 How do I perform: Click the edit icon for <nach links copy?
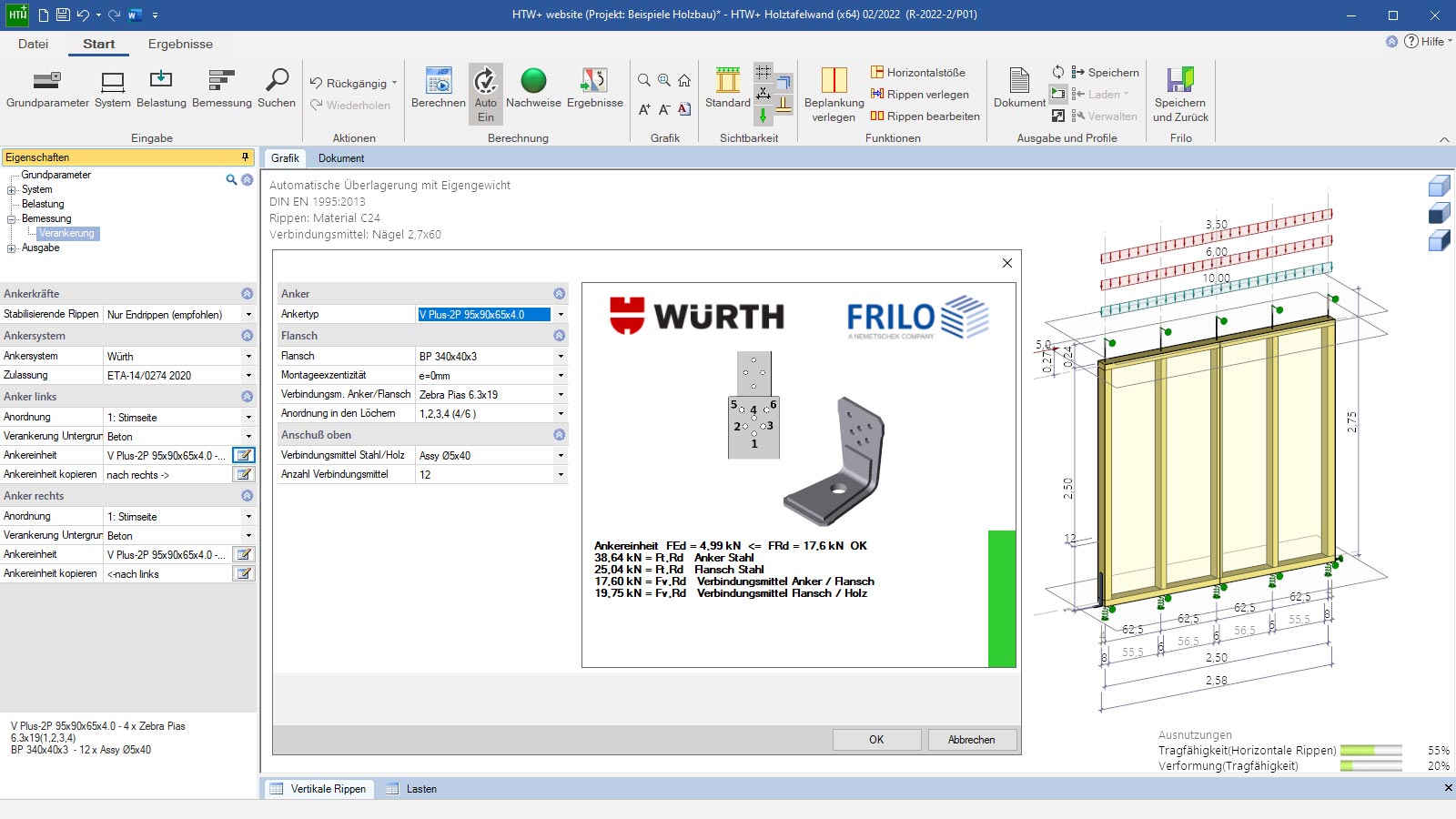(x=244, y=573)
